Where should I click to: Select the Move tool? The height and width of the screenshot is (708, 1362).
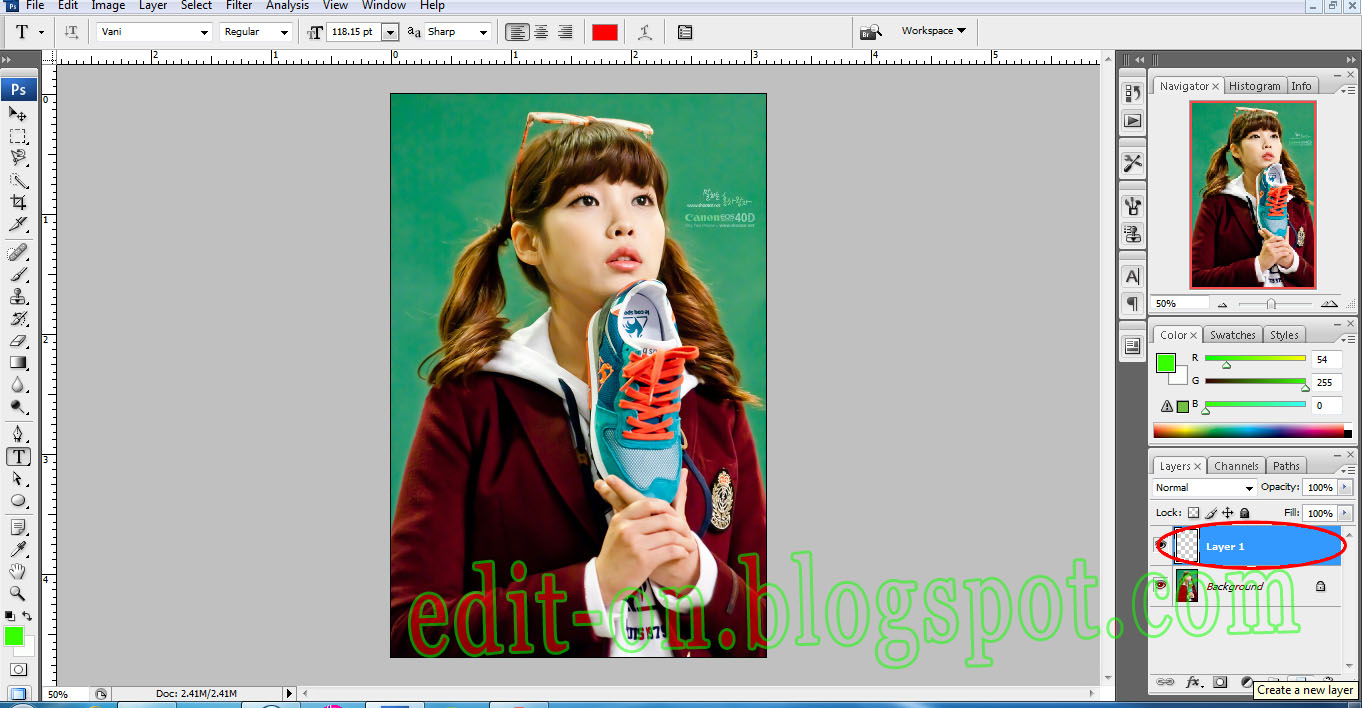pyautogui.click(x=19, y=114)
